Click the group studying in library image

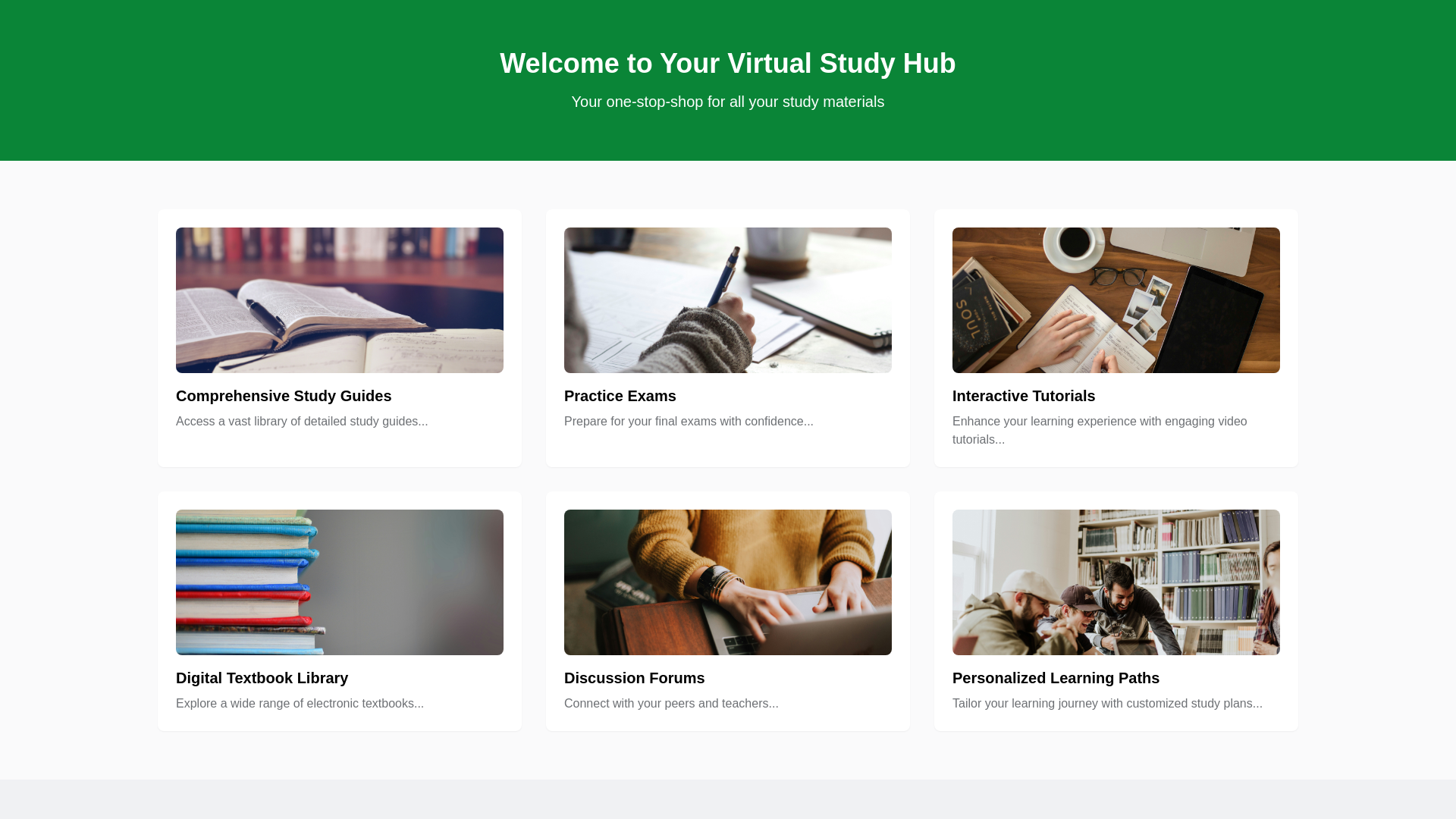1116,582
